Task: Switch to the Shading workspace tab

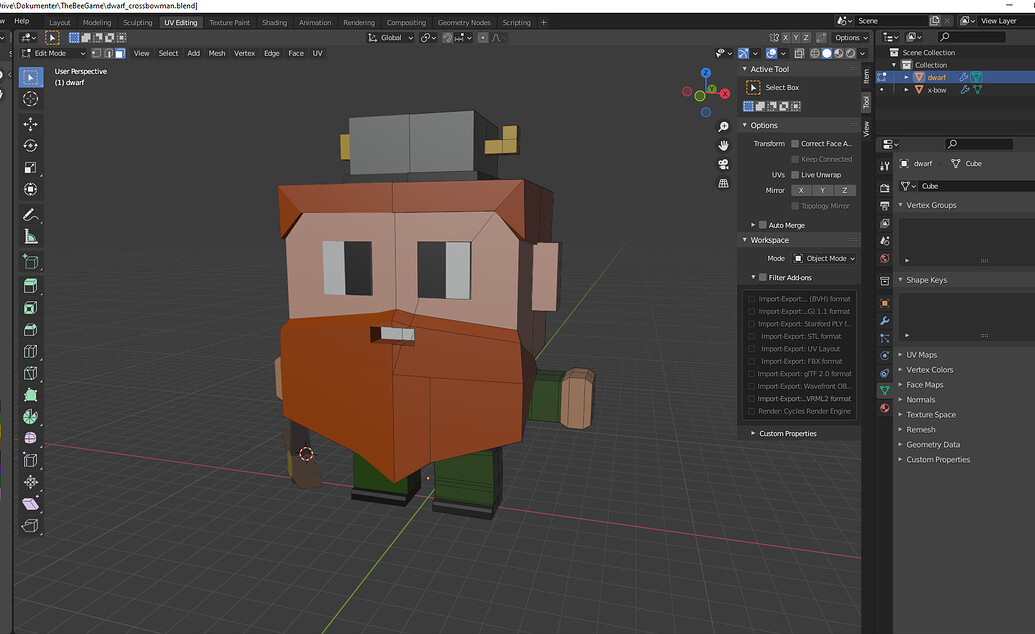Action: [275, 22]
